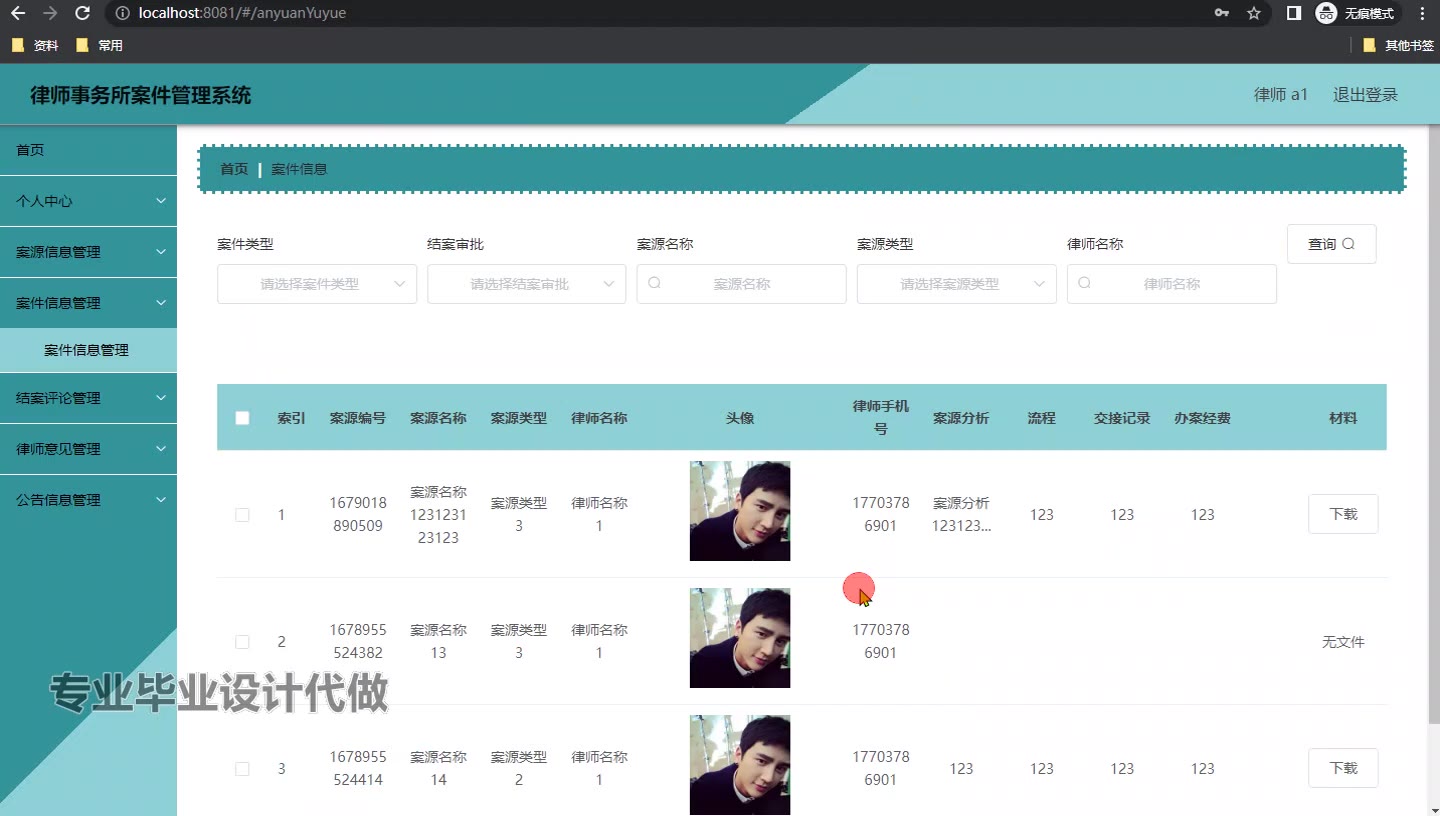Open the 结案审批 dropdown
This screenshot has height=816, width=1440.
tap(527, 284)
